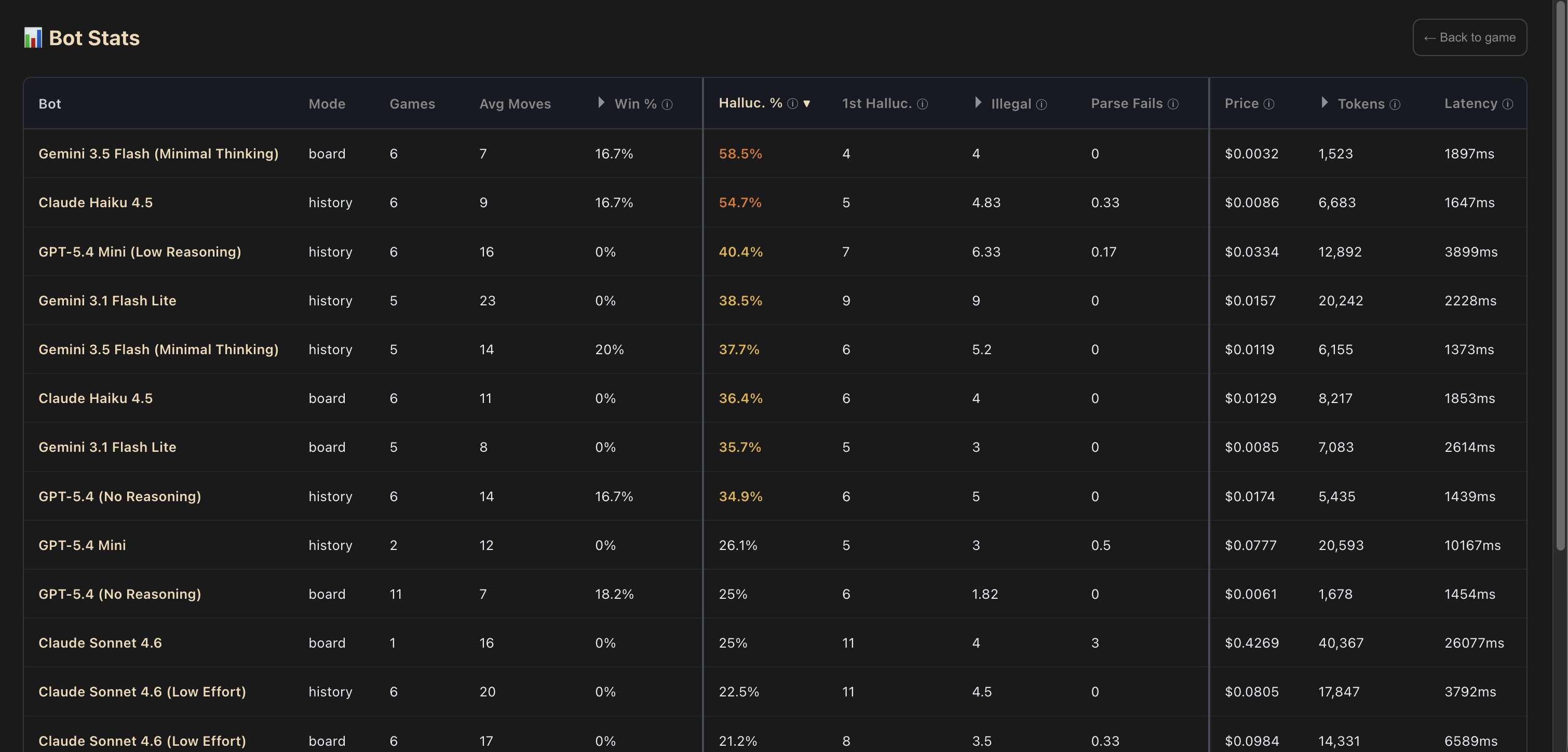Sort table by Games header

point(412,104)
